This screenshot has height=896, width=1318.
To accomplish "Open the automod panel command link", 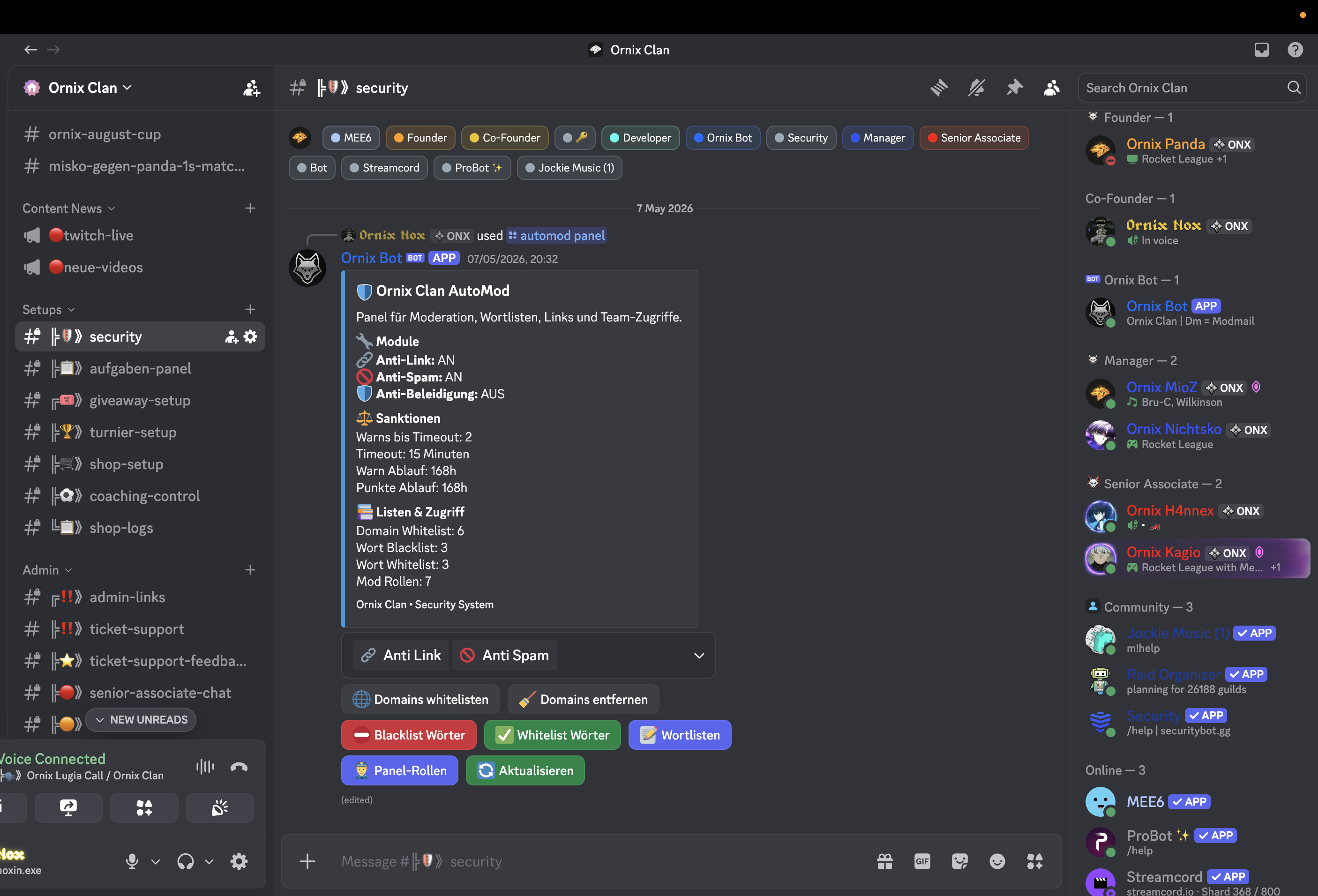I will [x=557, y=235].
